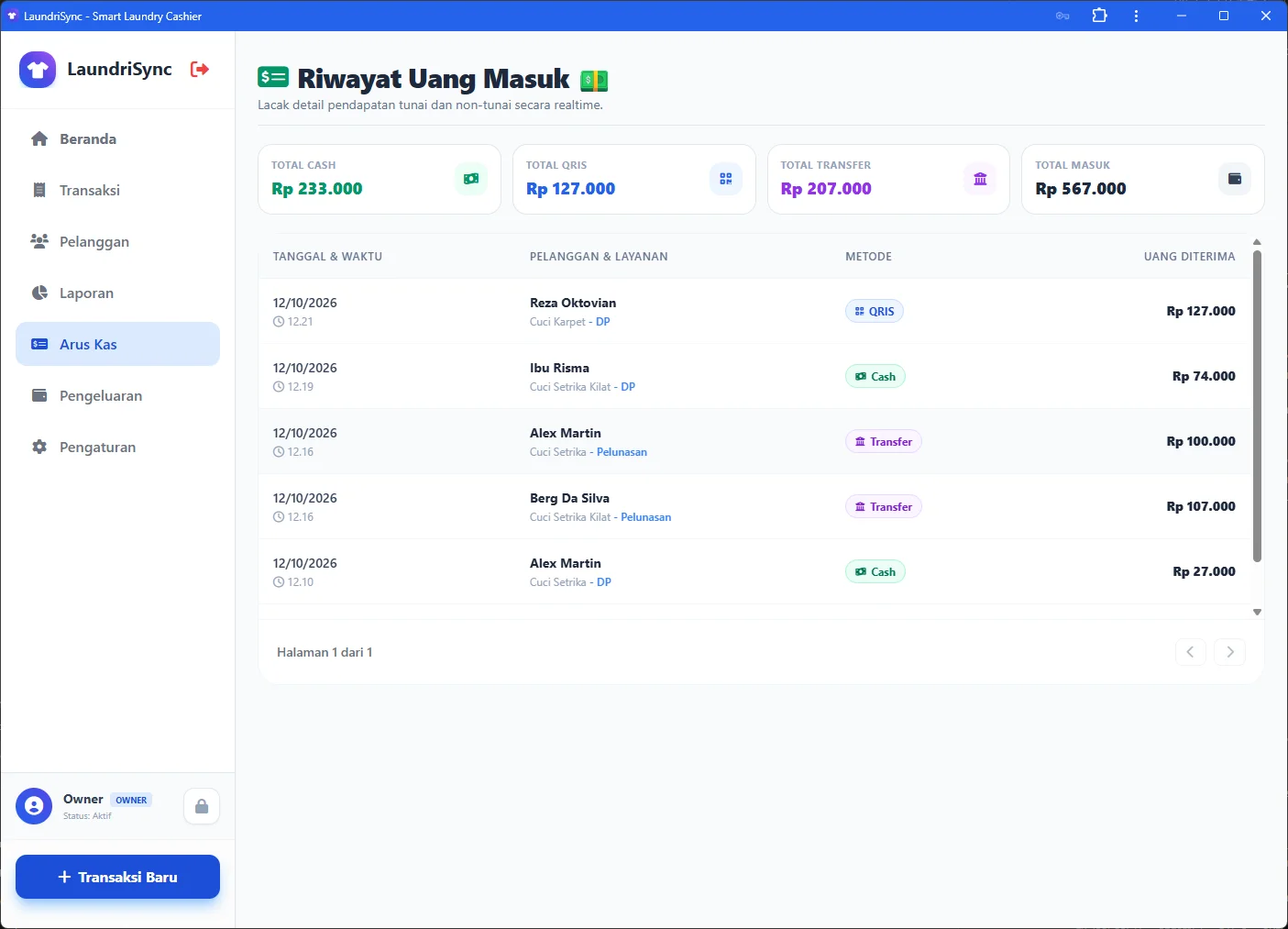Click Cash badge for Ibu Risma

875,376
